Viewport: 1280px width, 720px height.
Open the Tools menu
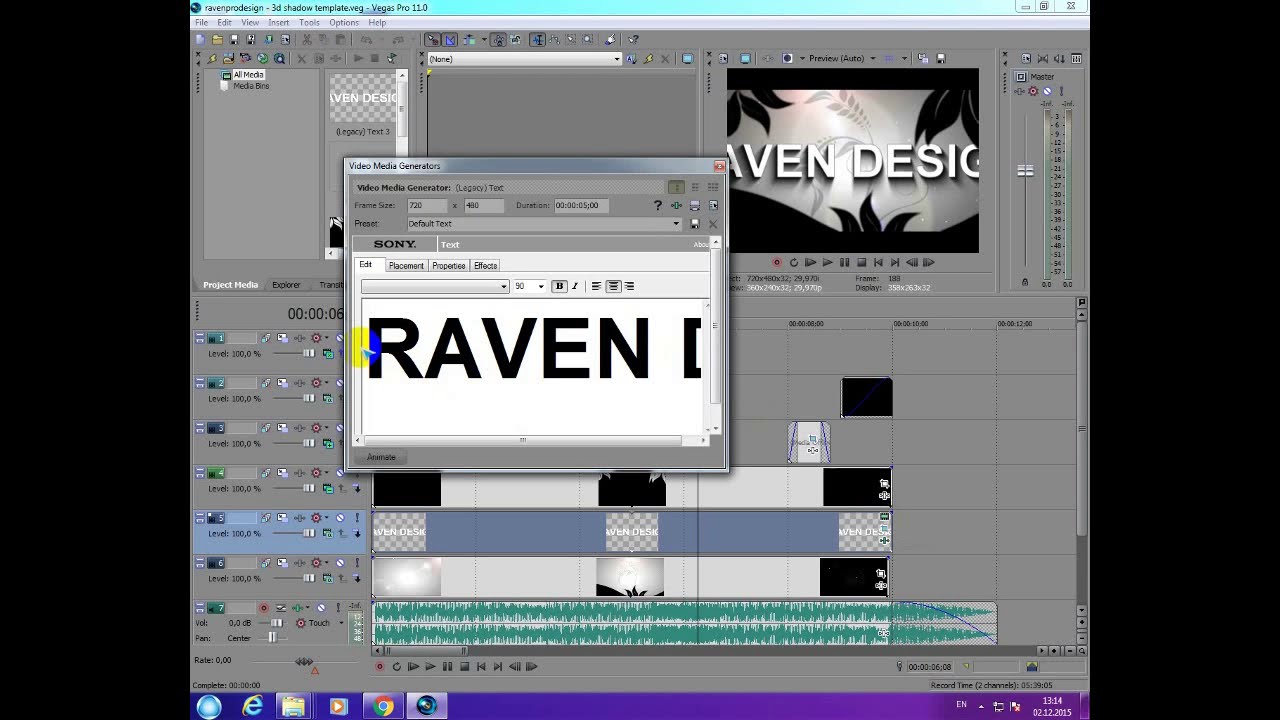tap(309, 22)
